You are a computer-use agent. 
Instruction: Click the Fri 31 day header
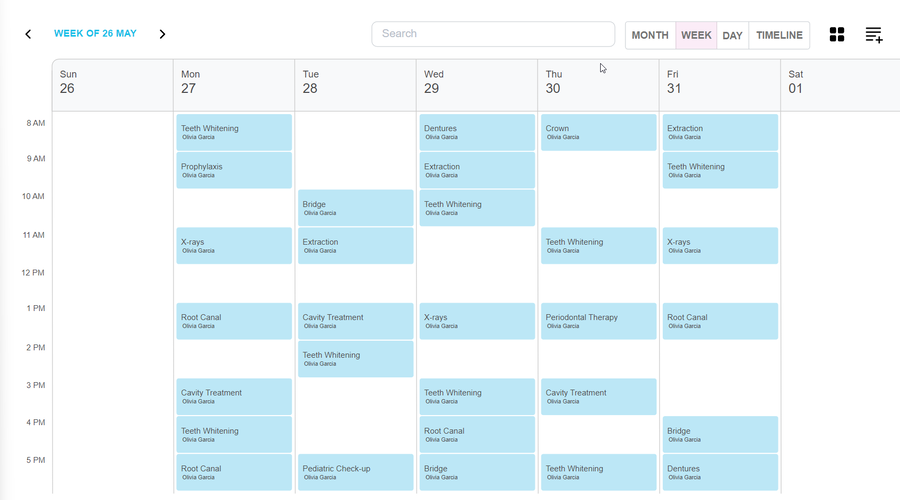pos(719,82)
